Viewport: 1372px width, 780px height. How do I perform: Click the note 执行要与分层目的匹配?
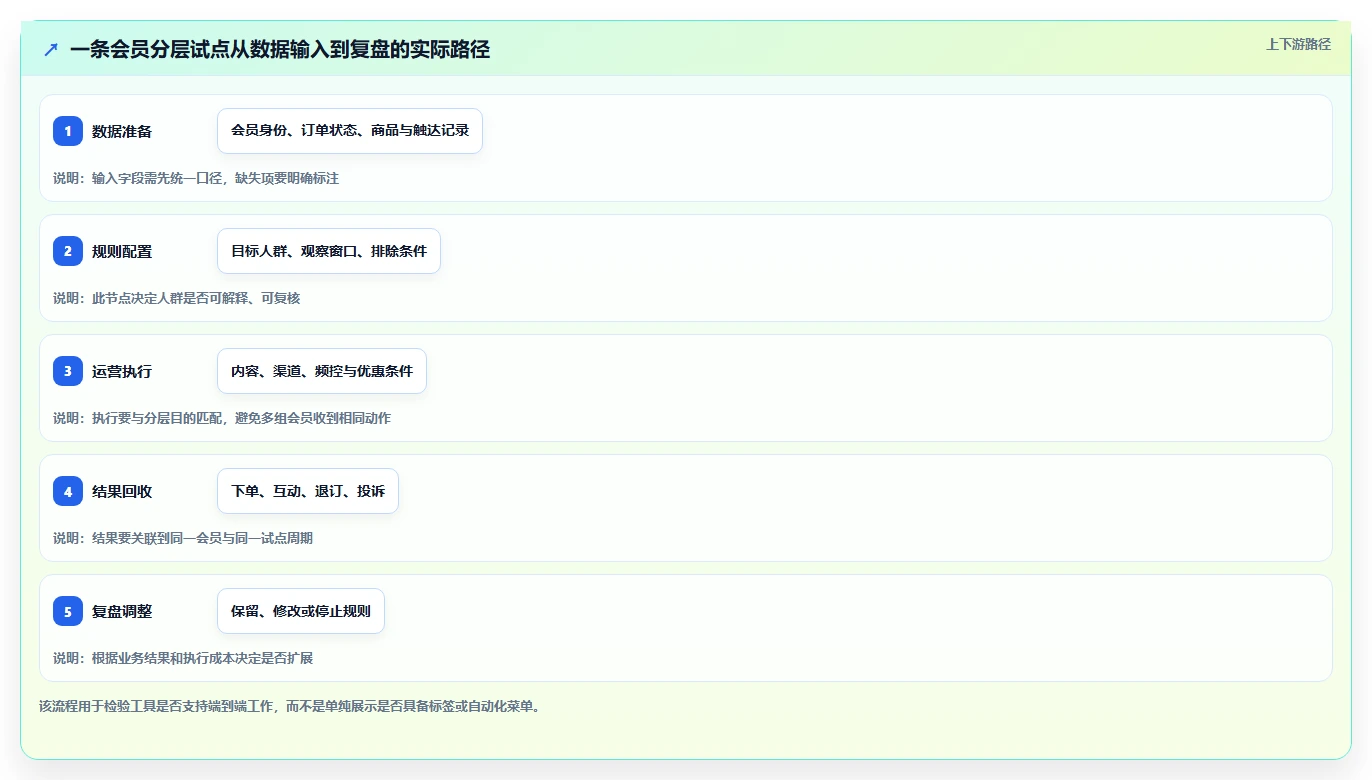(x=157, y=418)
